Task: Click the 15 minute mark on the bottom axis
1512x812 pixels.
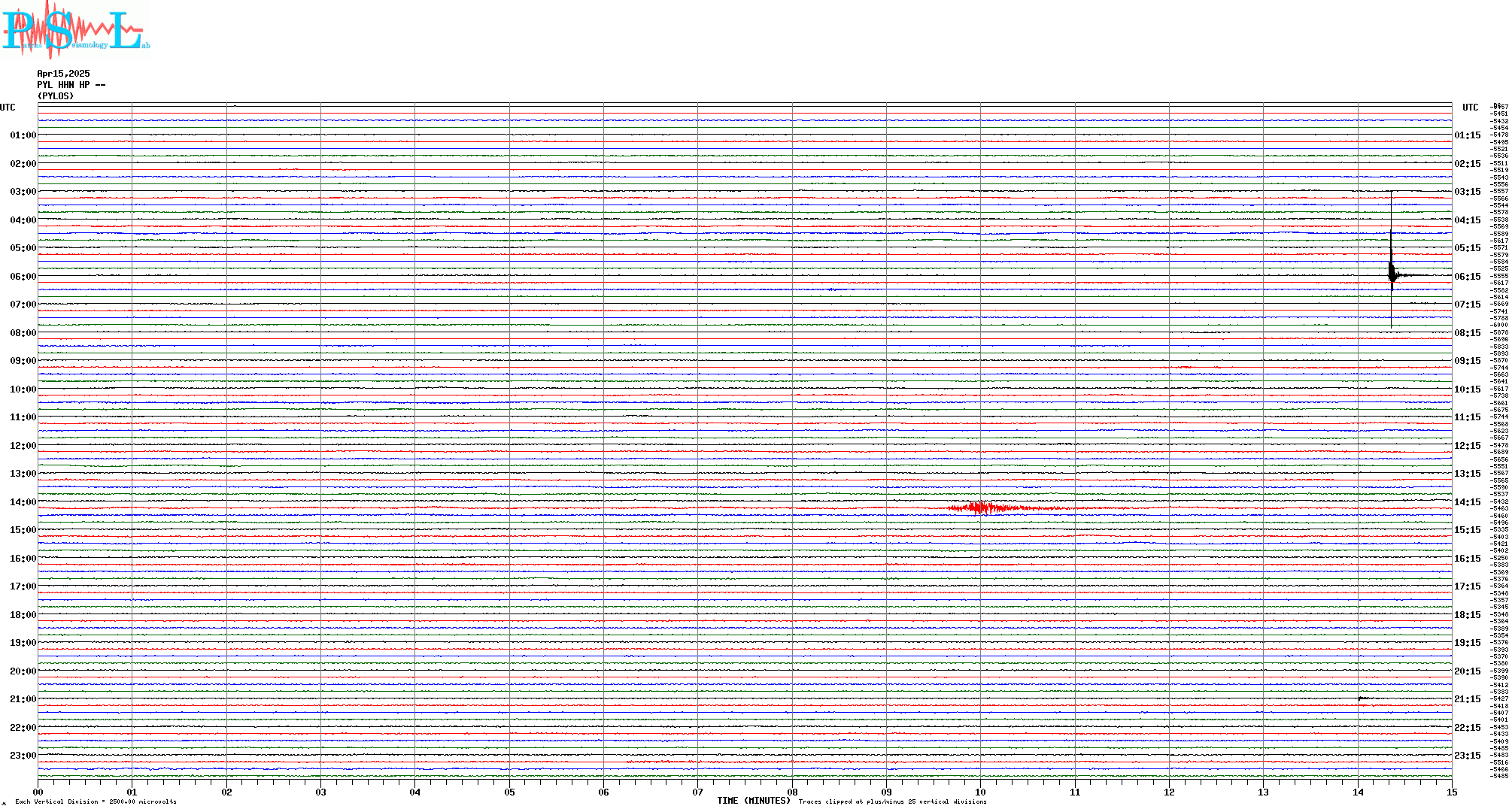Action: pos(1451,792)
